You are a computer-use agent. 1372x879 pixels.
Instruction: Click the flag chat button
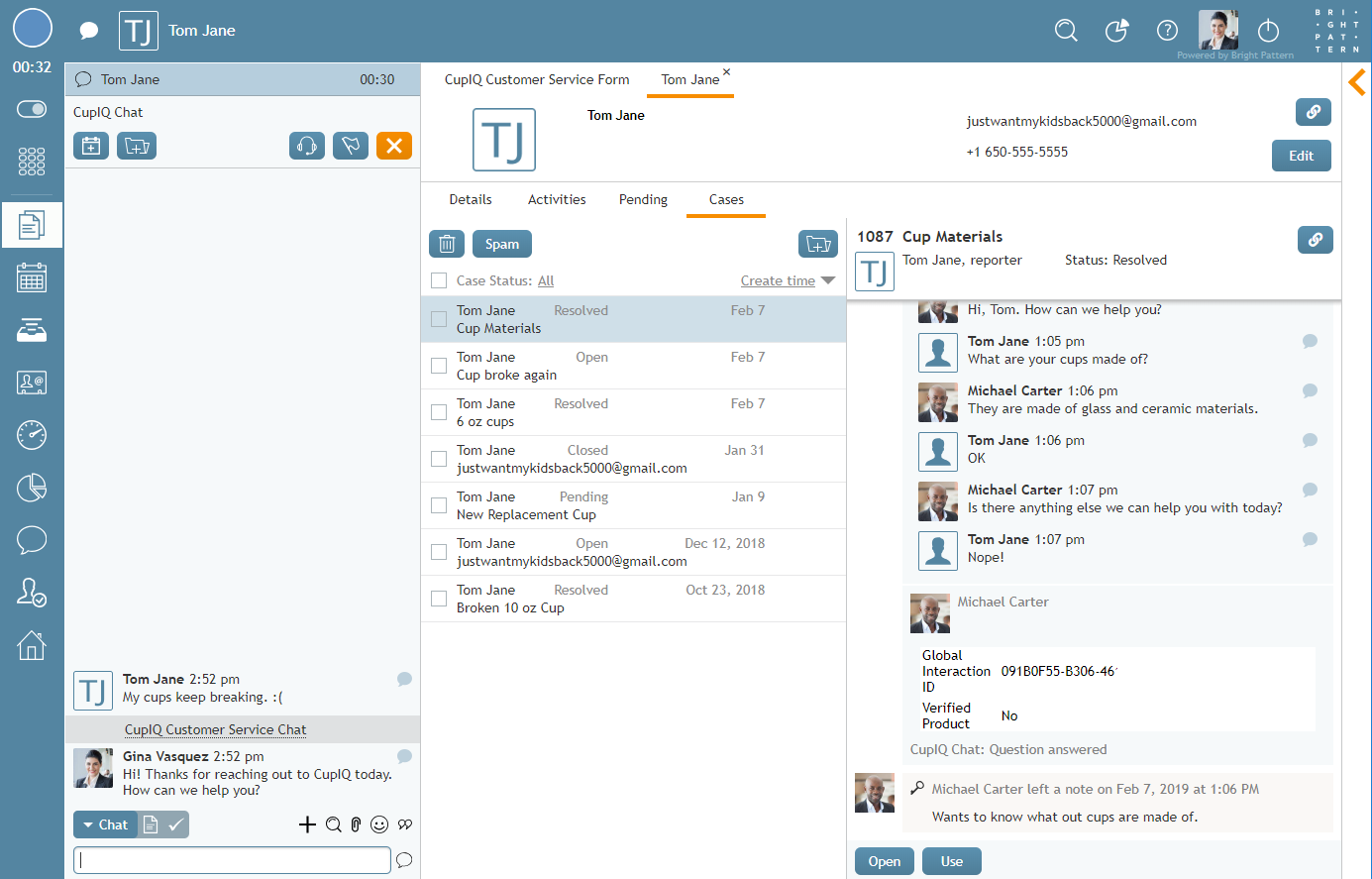point(351,146)
